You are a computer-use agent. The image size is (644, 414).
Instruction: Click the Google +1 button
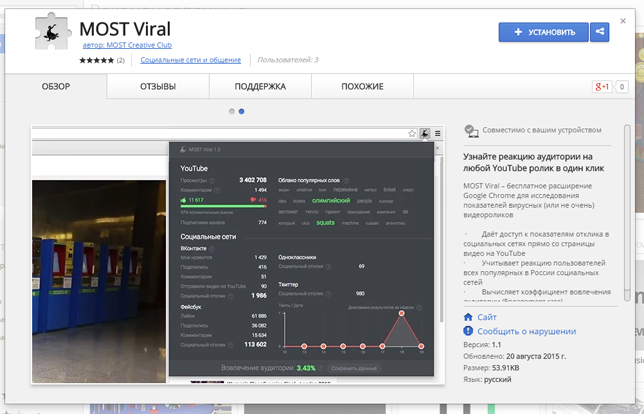click(602, 87)
